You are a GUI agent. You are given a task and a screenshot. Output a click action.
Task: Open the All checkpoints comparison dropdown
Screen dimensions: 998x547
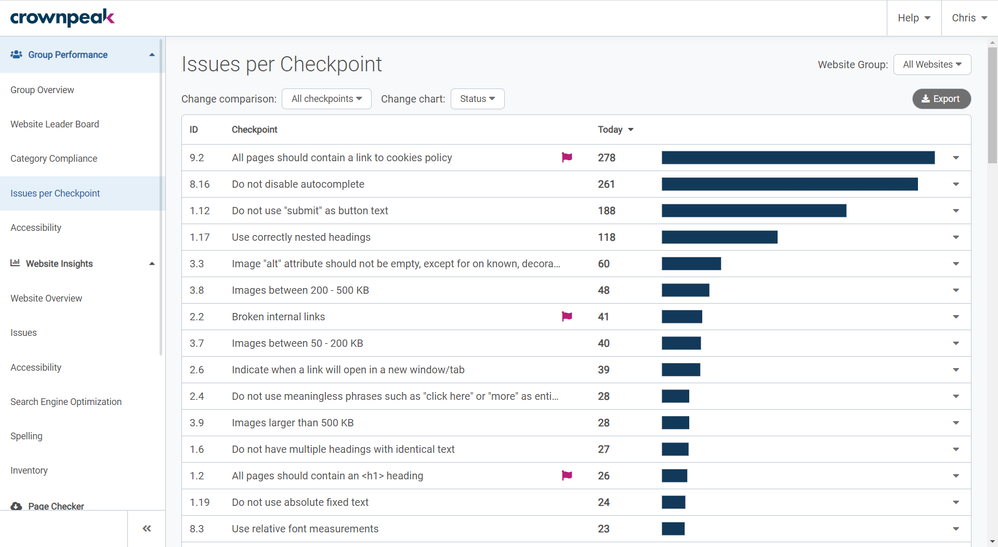[x=327, y=99]
